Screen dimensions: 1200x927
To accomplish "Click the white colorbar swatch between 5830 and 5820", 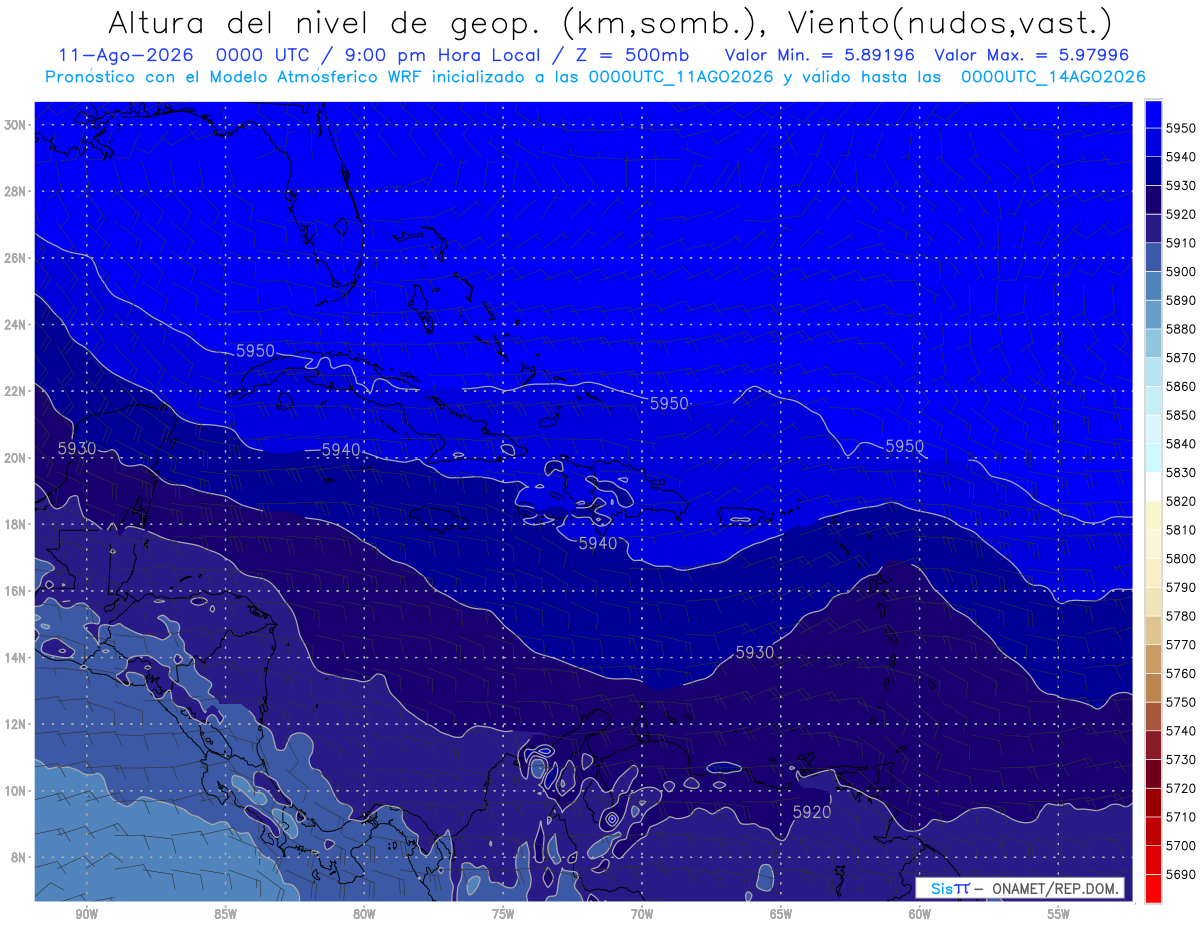I will pos(1153,487).
